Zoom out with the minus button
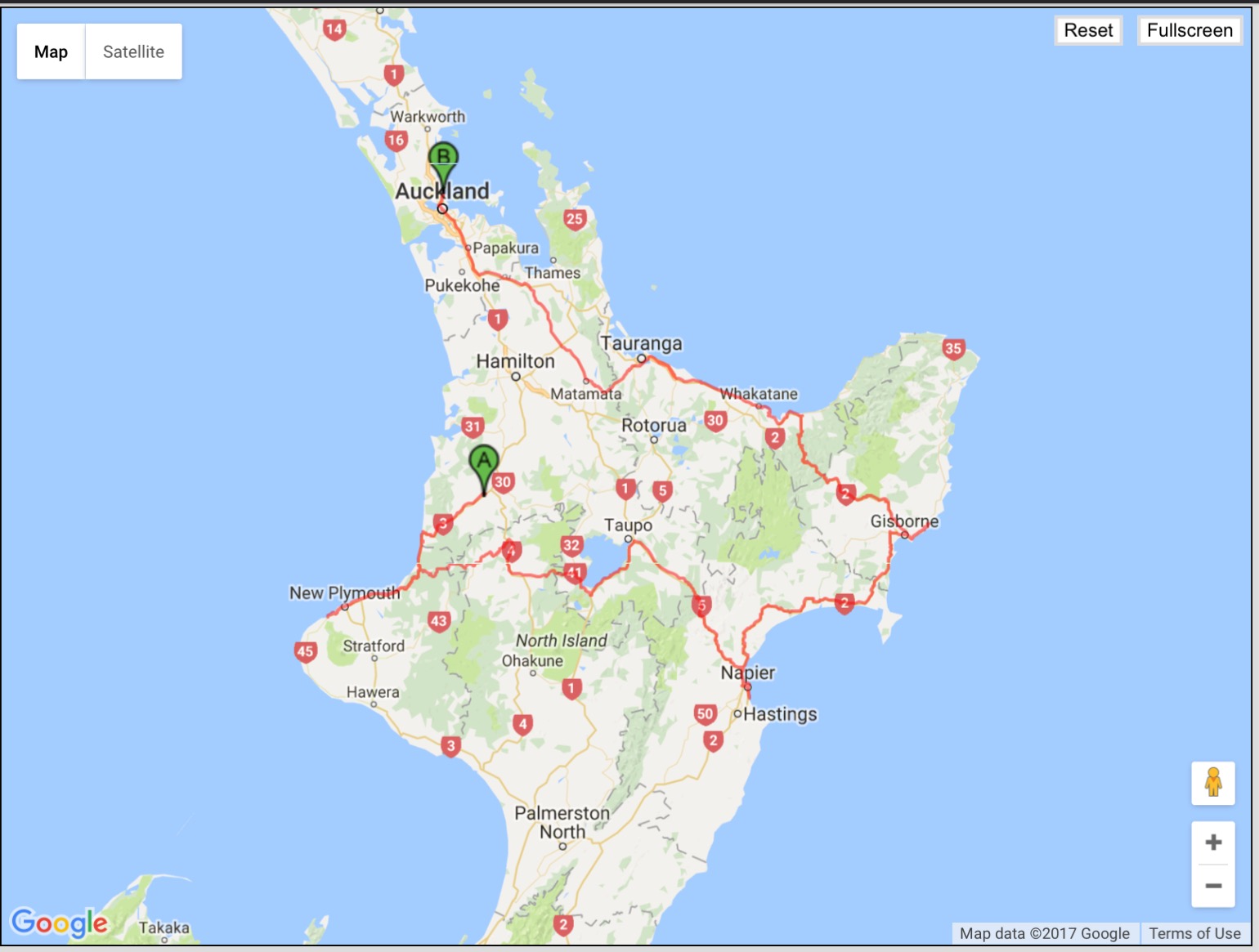 pos(1213,886)
